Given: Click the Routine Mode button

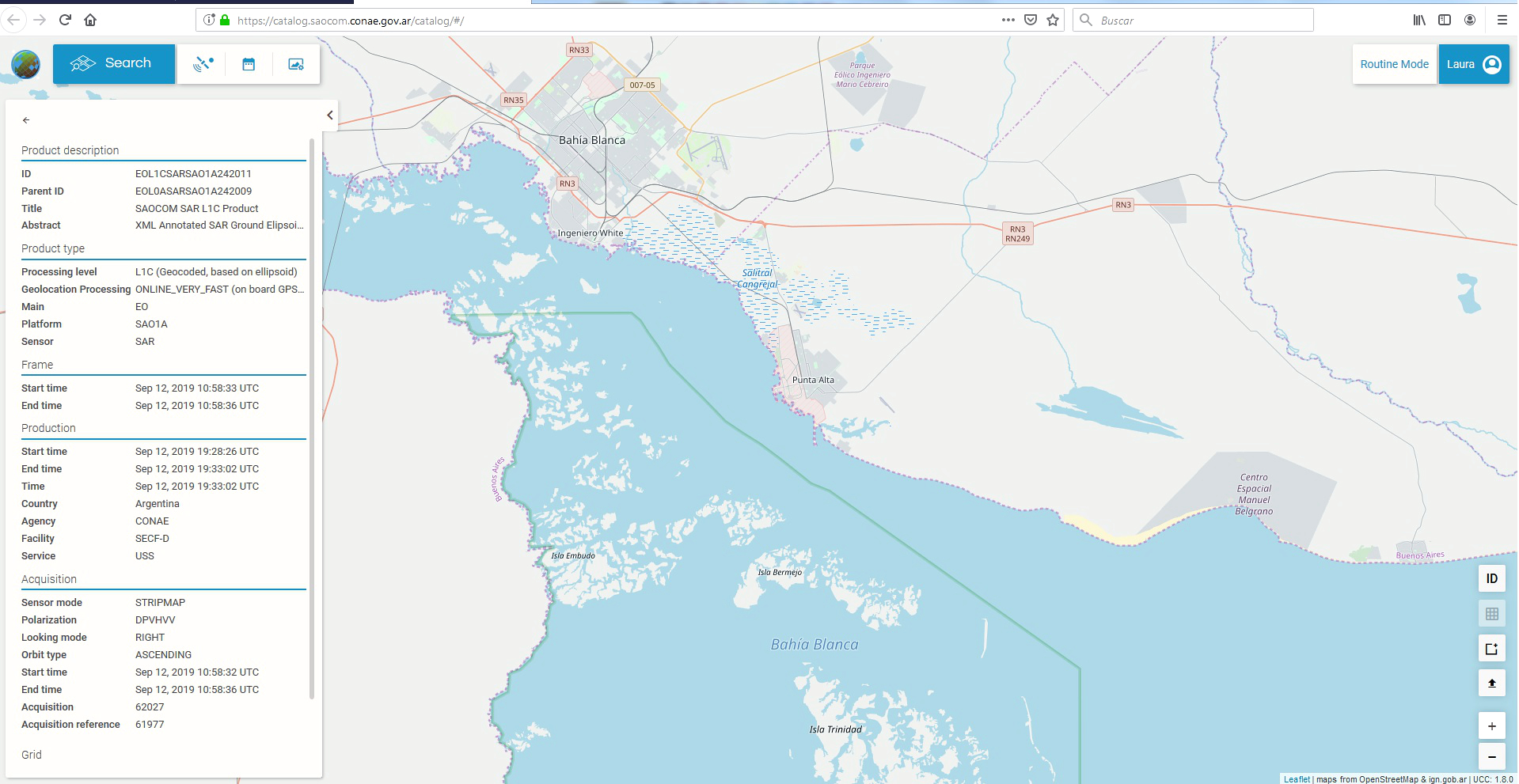Looking at the screenshot, I should click(x=1394, y=64).
